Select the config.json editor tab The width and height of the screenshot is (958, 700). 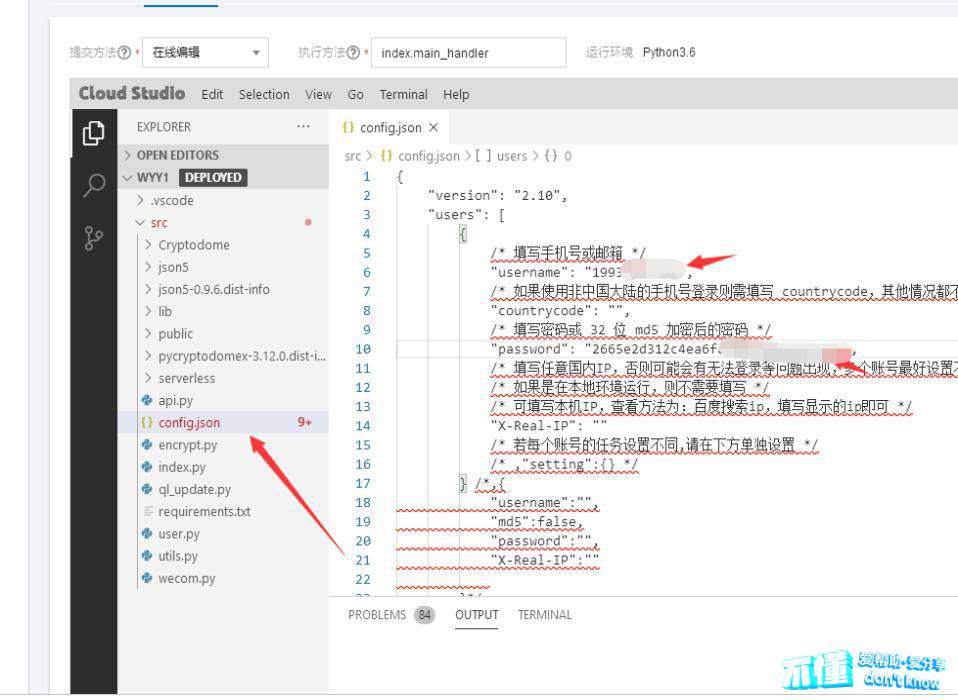tap(390, 127)
